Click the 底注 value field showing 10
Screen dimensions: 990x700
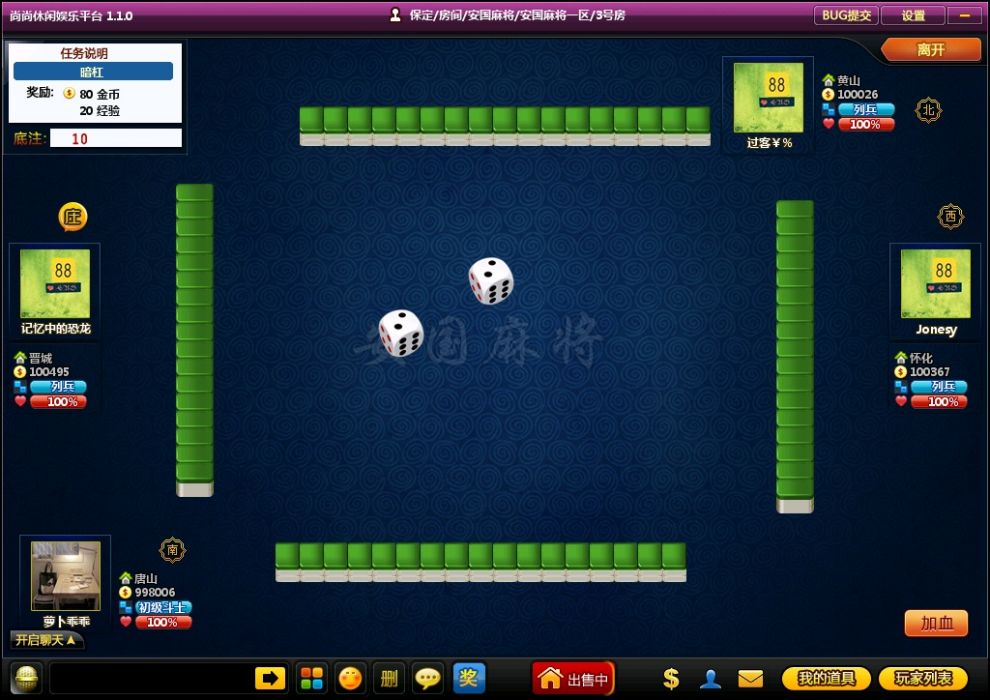coord(116,138)
